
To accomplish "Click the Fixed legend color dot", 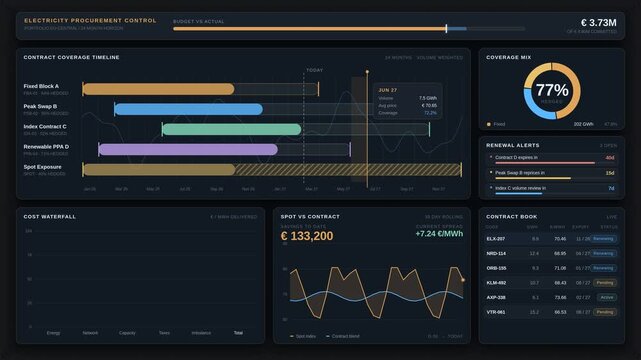I will point(489,124).
